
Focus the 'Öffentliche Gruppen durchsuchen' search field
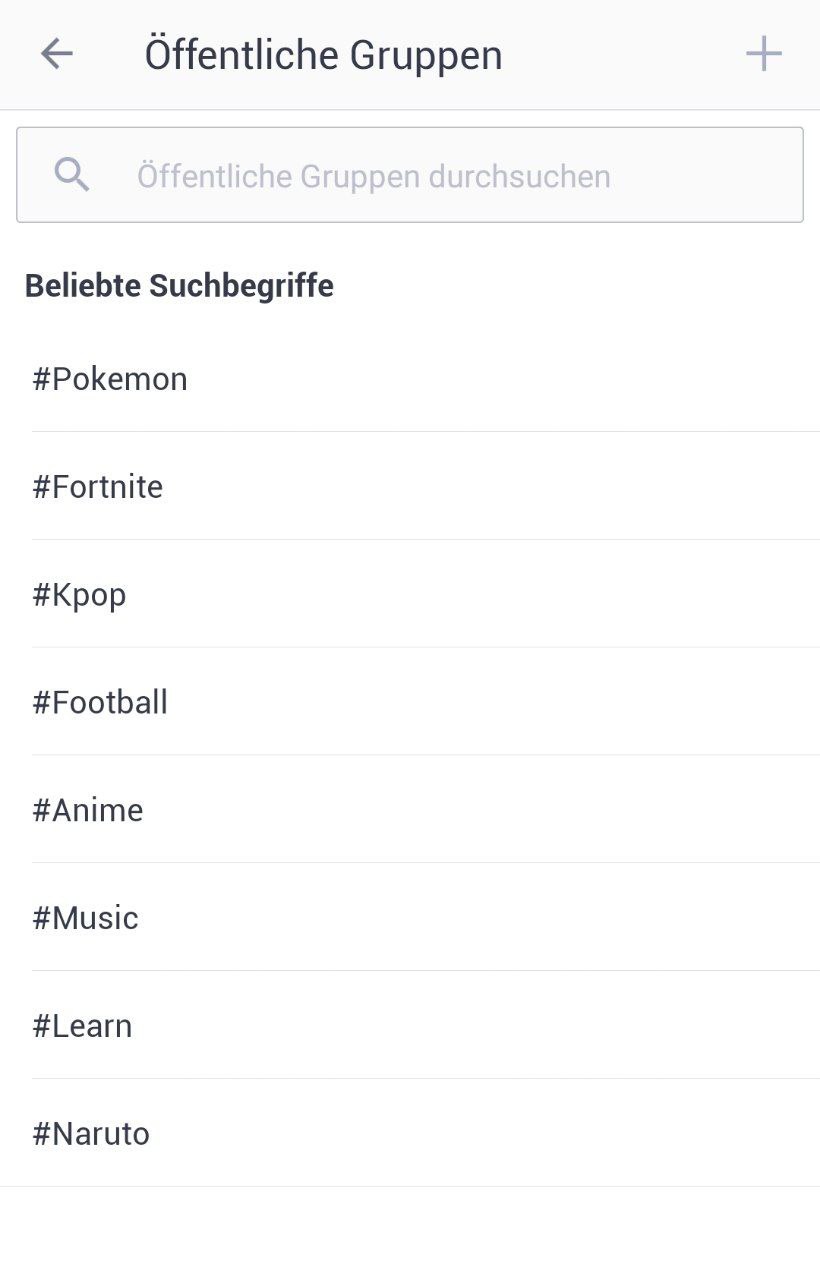410,175
